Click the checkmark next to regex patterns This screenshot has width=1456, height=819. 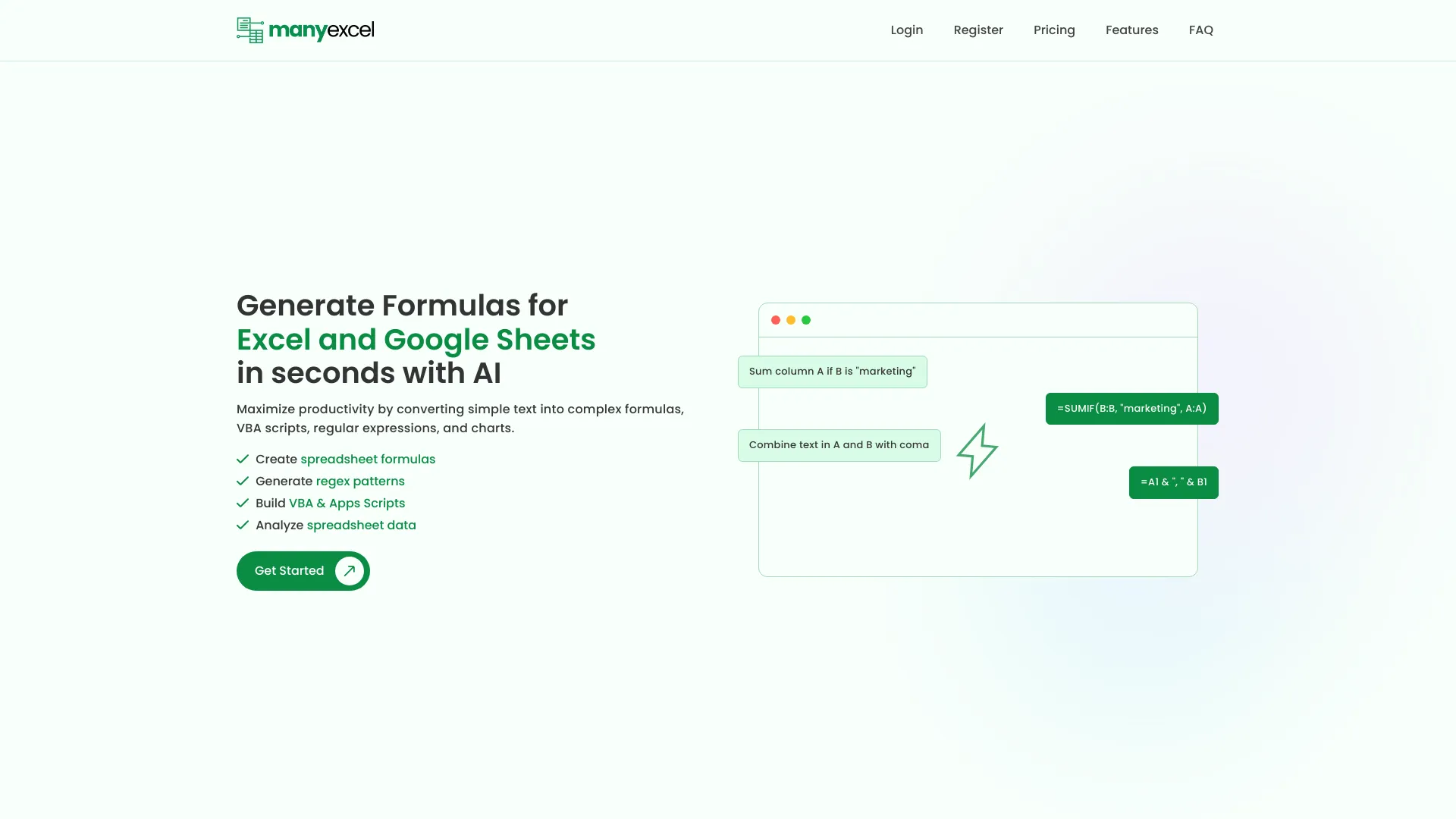pyautogui.click(x=242, y=481)
